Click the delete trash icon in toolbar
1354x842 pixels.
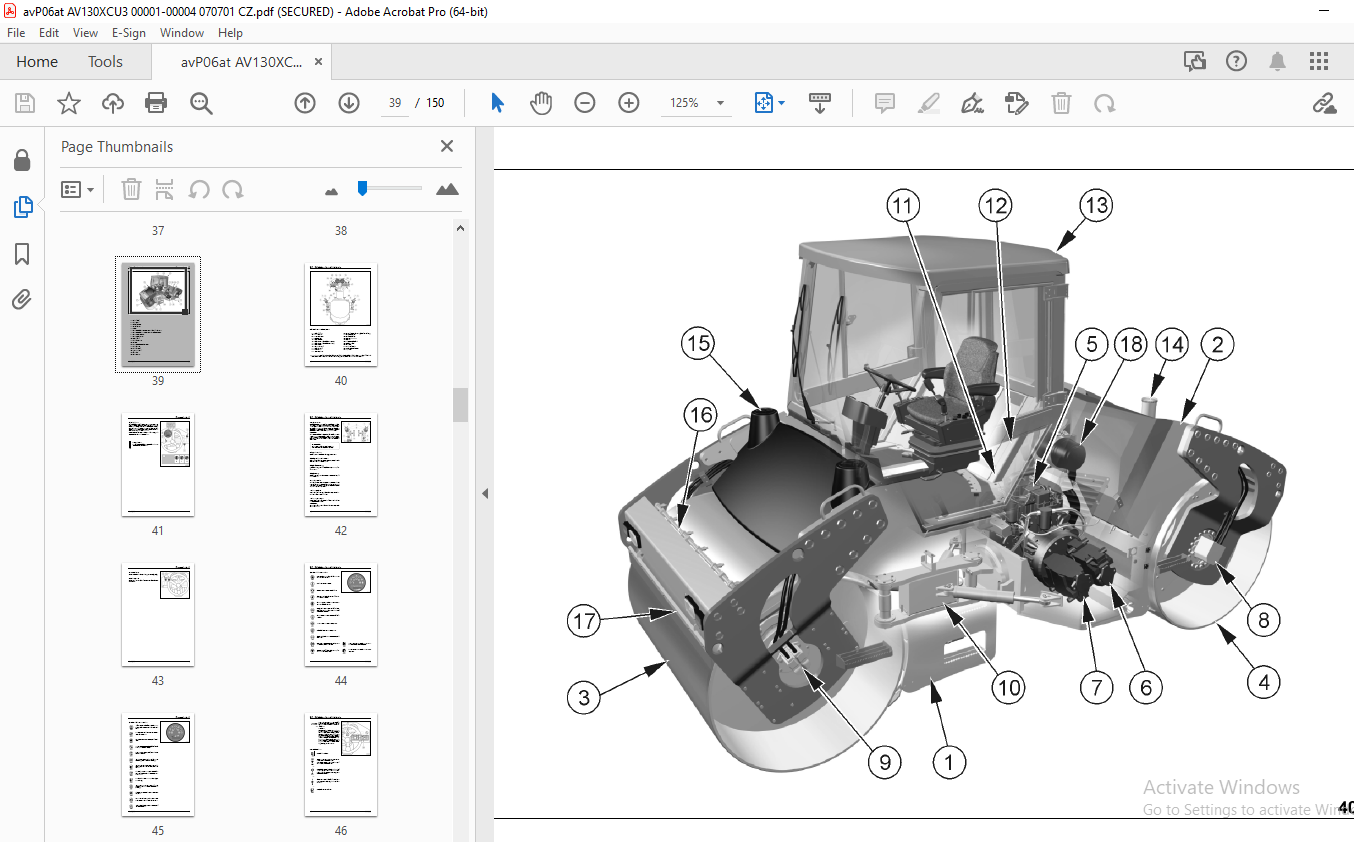(1061, 103)
